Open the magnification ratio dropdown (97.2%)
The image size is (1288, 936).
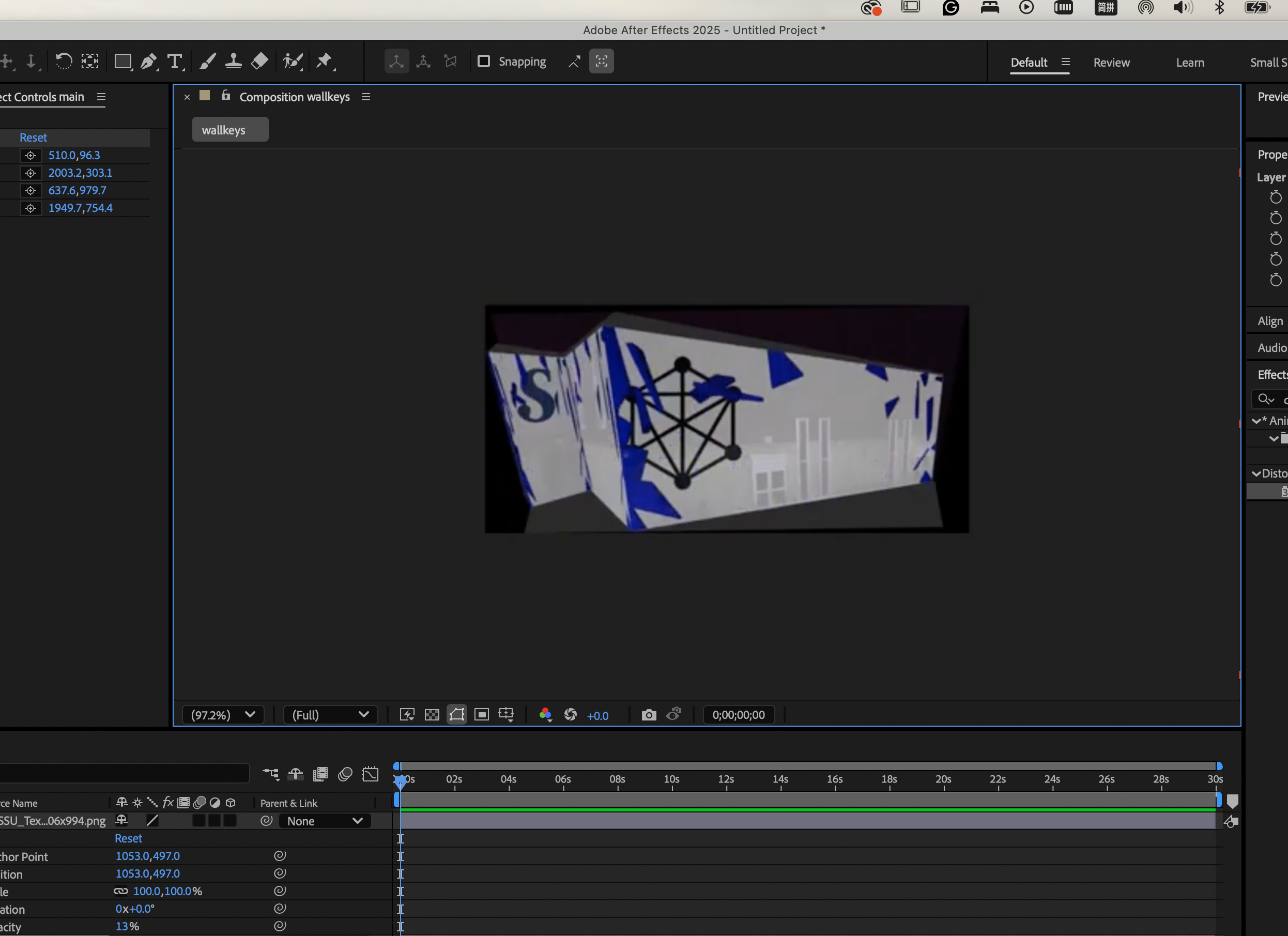(223, 715)
